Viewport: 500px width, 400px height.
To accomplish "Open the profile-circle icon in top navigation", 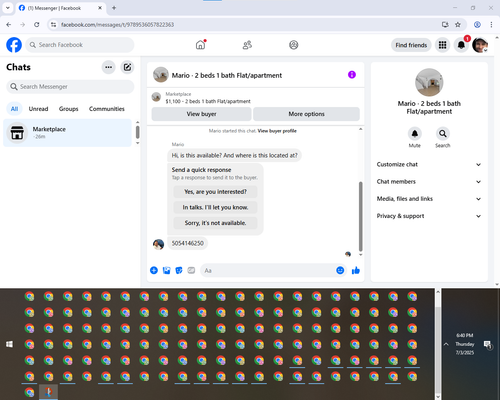I will click(294, 45).
